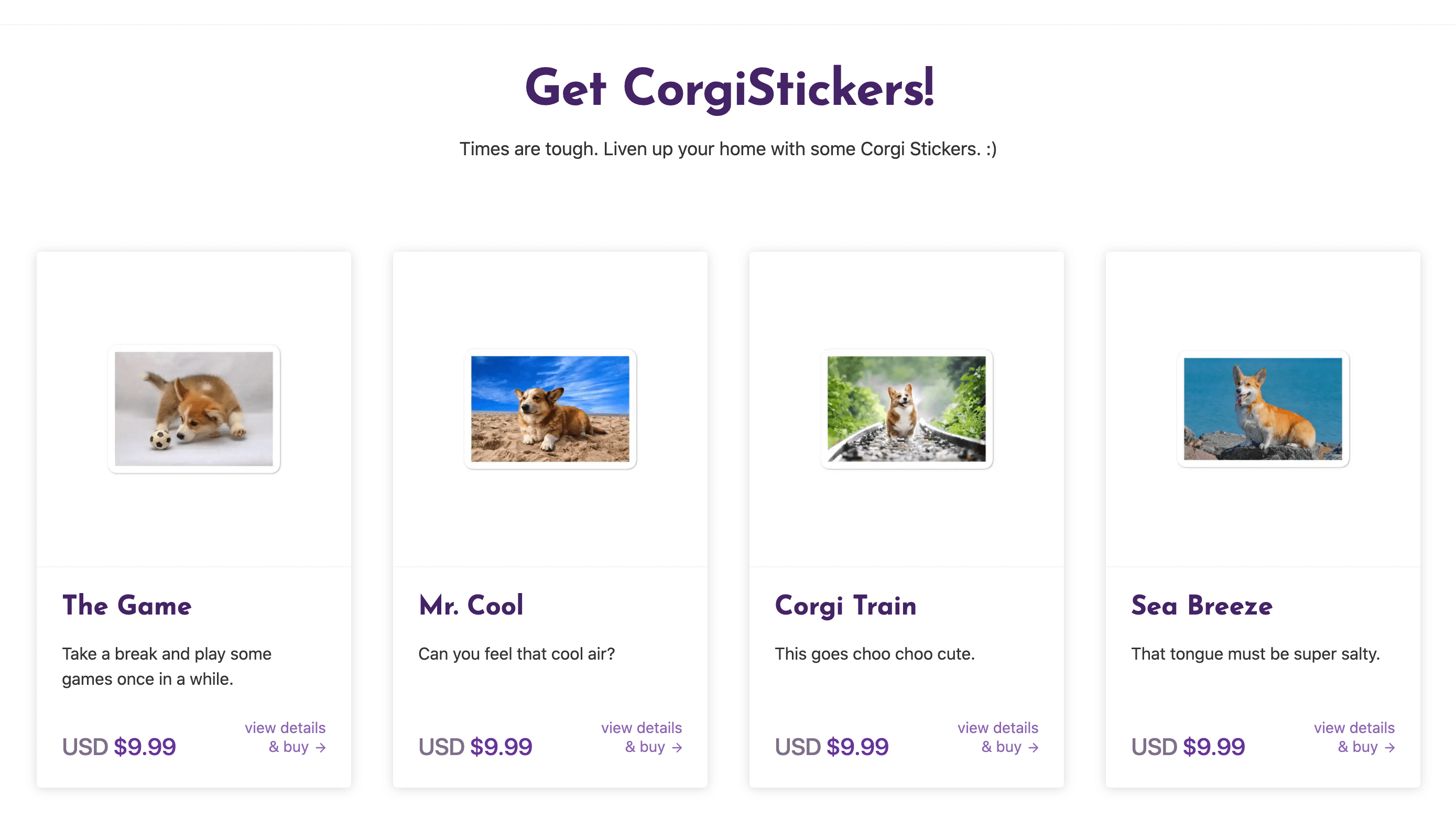
Task: Click the arrow icon on The Game card
Action: pyautogui.click(x=322, y=747)
